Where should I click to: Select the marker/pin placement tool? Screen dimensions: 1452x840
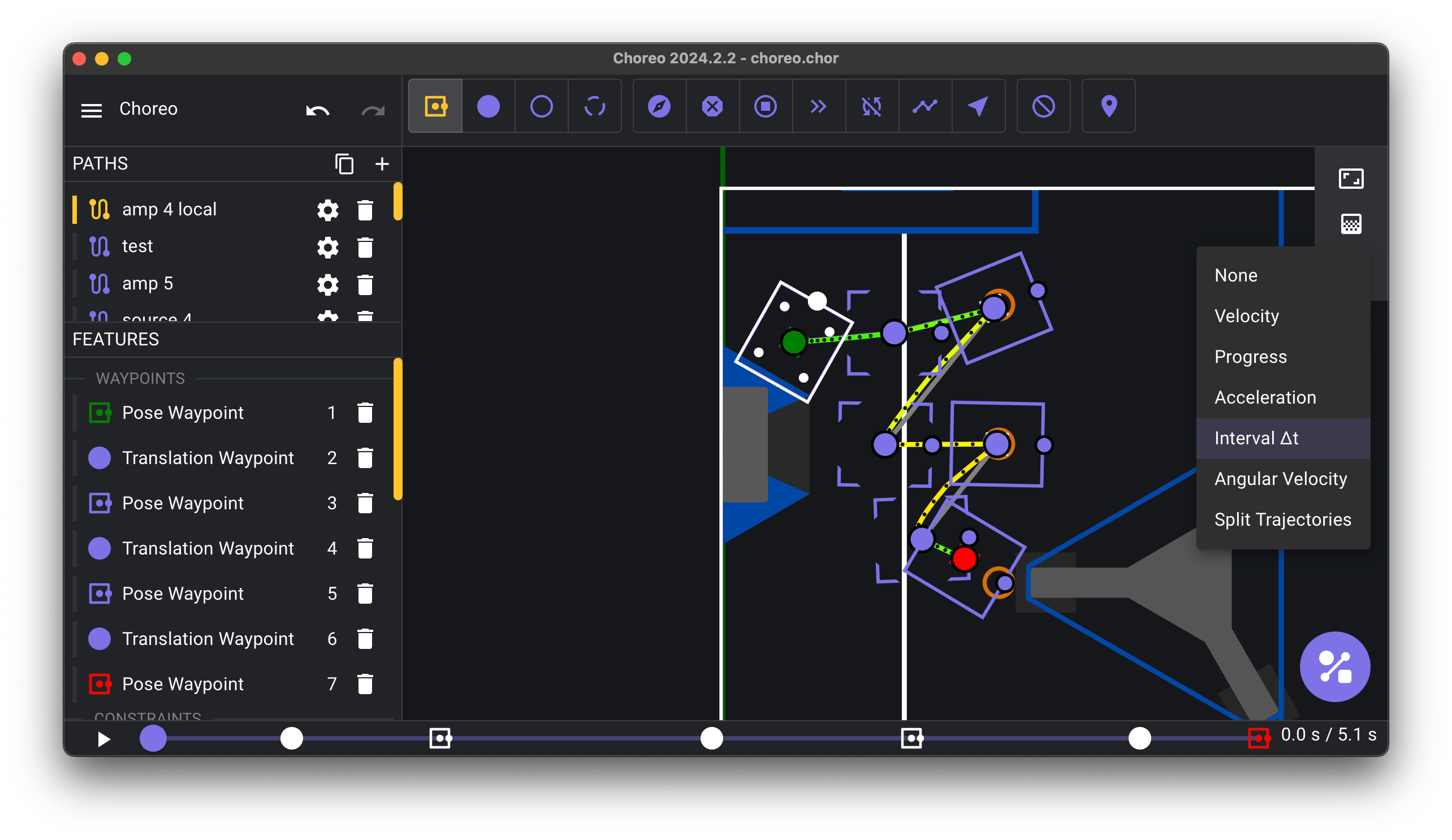1109,107
